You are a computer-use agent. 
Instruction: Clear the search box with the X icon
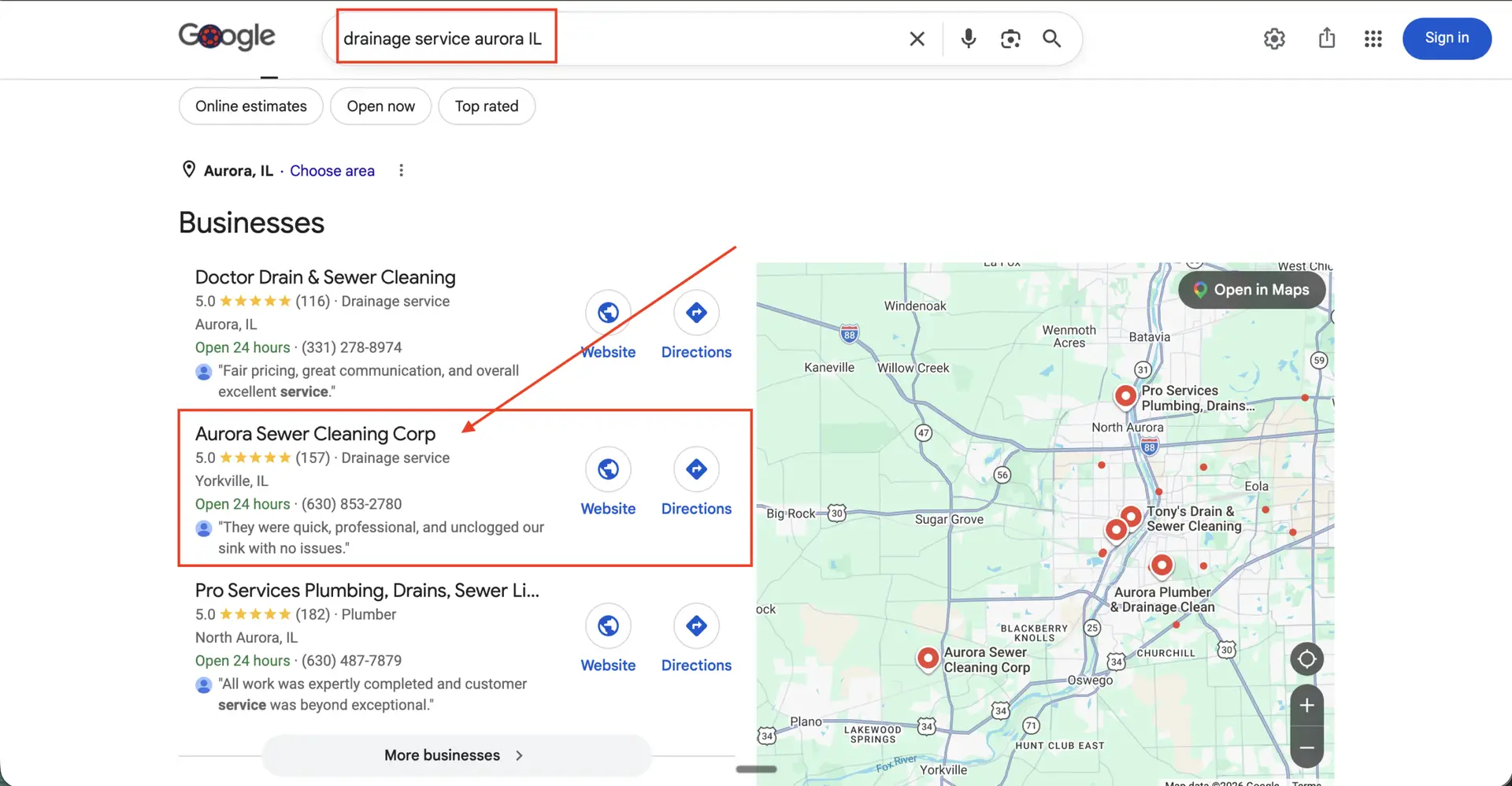tap(917, 39)
